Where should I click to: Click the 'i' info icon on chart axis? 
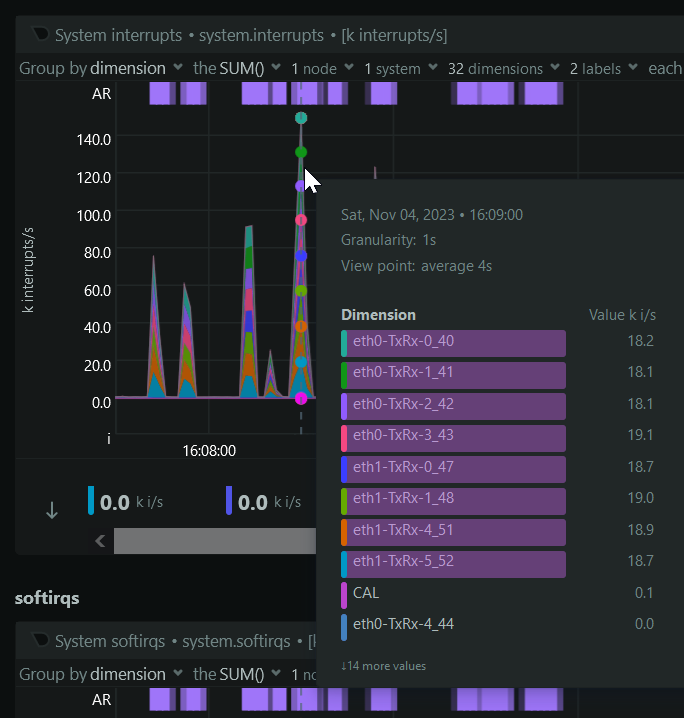click(x=109, y=439)
